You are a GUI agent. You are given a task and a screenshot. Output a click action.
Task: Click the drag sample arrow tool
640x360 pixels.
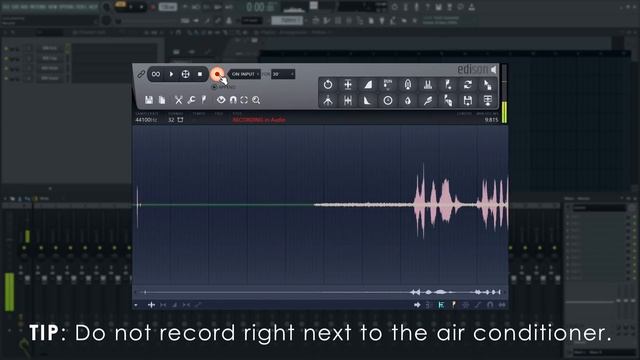click(x=488, y=84)
